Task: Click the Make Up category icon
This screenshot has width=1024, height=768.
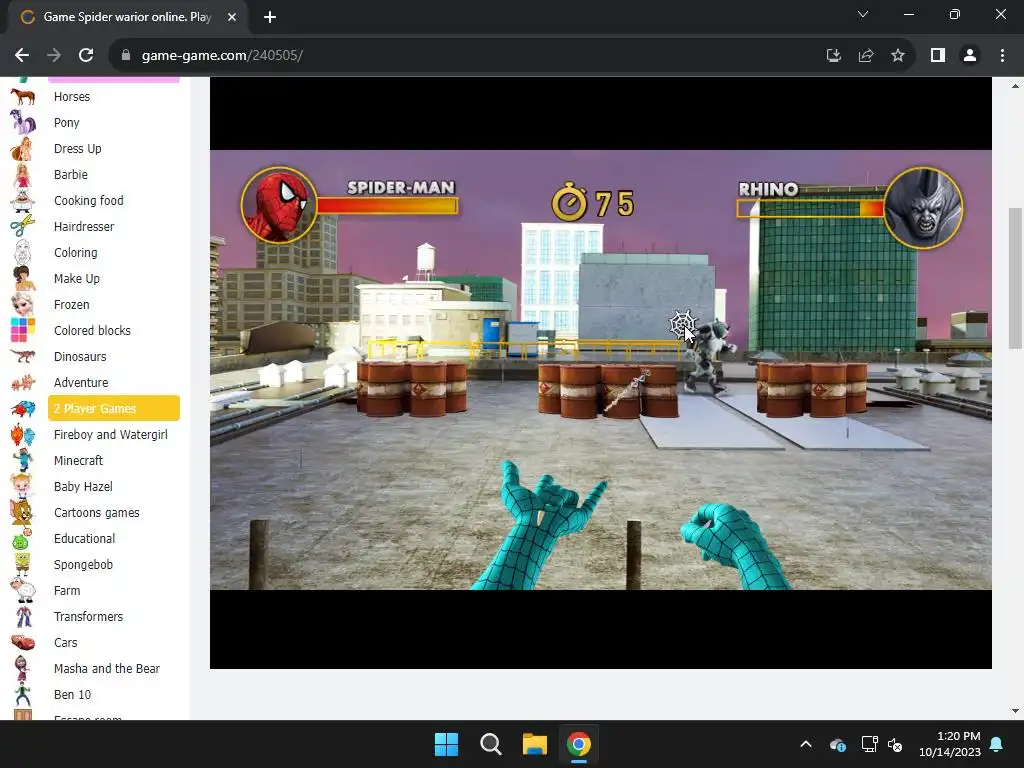Action: (x=22, y=279)
